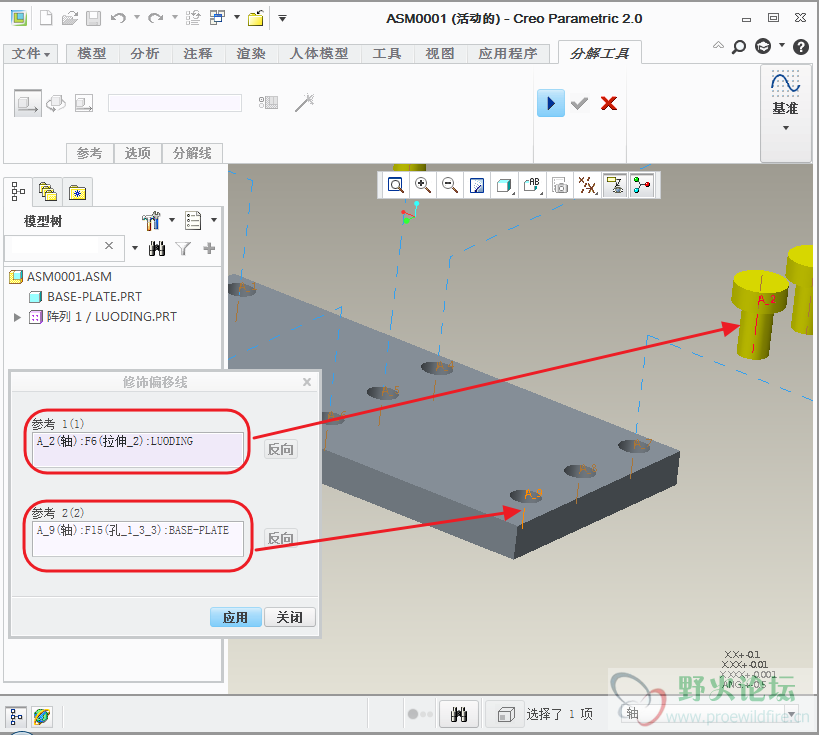The image size is (819, 735).
Task: Collapse the ribbon with the up chevron
Action: tap(718, 45)
